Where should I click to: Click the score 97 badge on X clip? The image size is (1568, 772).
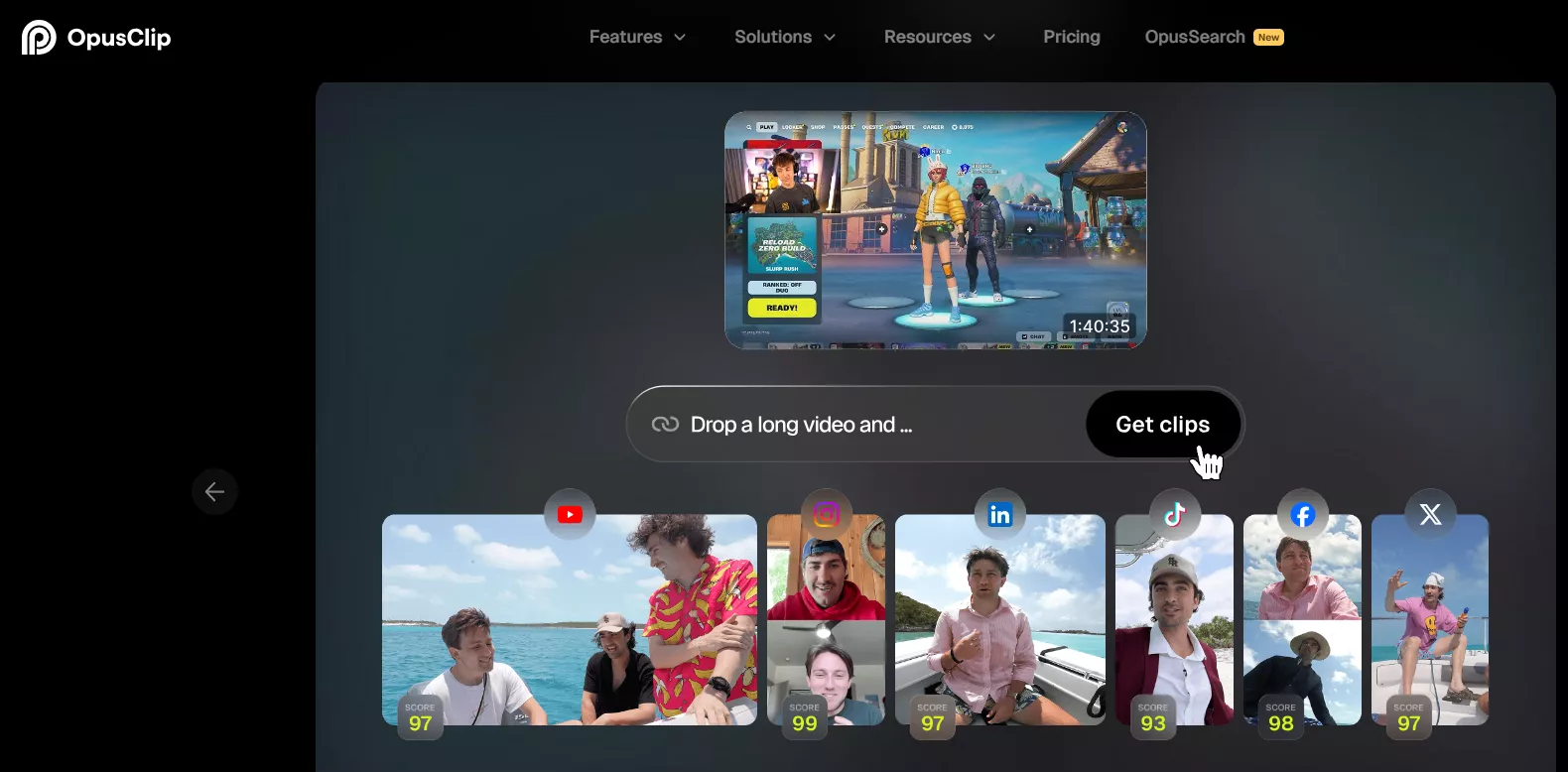point(1409,718)
